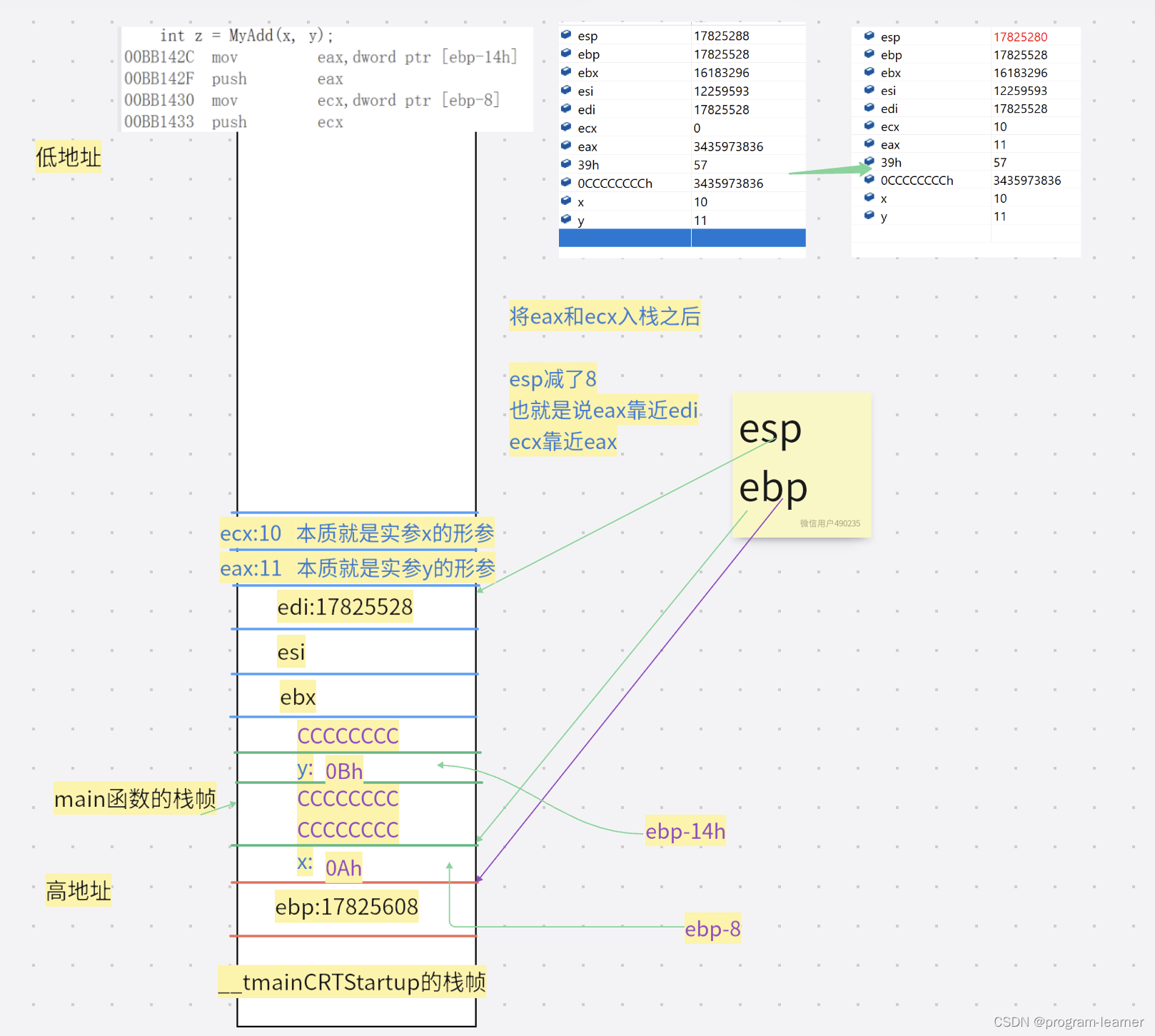The height and width of the screenshot is (1036, 1155).
Task: Click the ebp variable icon in left watch panel
Action: [566, 53]
